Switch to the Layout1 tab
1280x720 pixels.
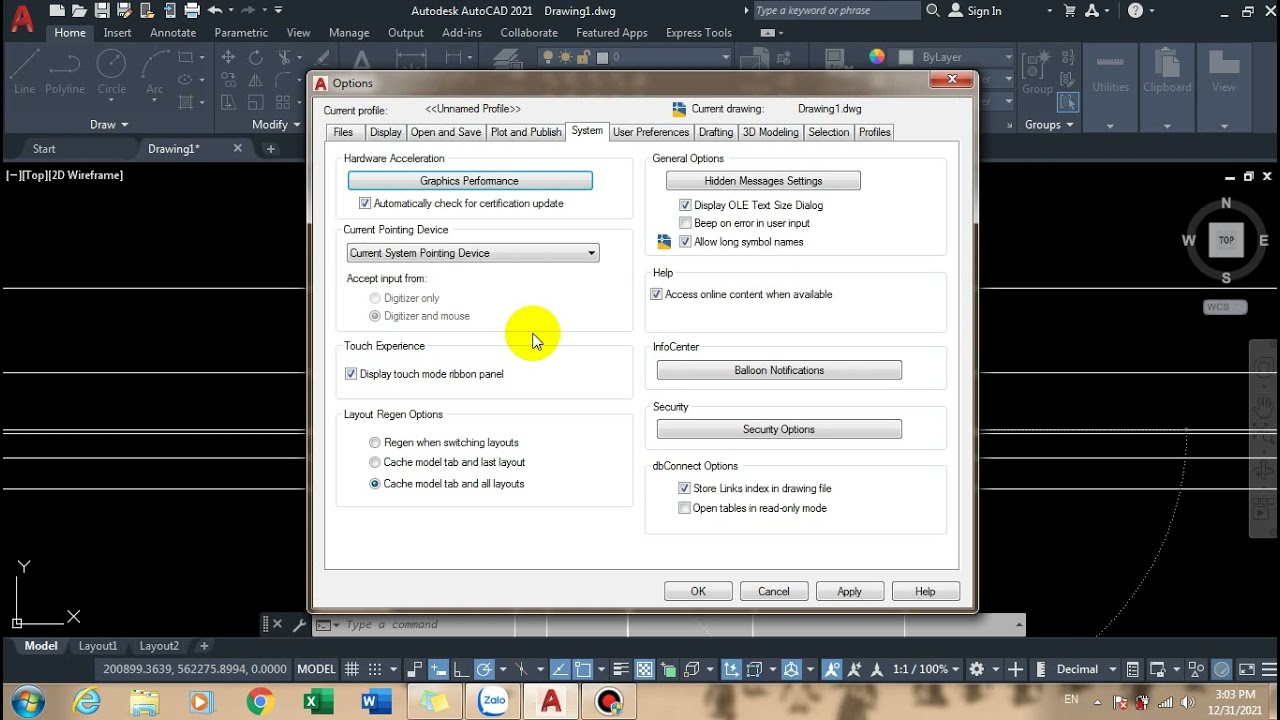[x=98, y=646]
